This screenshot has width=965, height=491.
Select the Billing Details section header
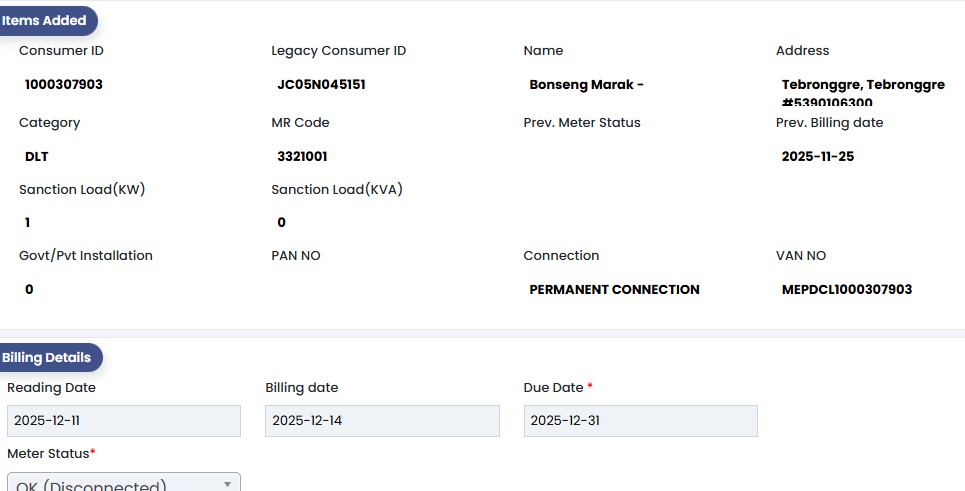49,357
